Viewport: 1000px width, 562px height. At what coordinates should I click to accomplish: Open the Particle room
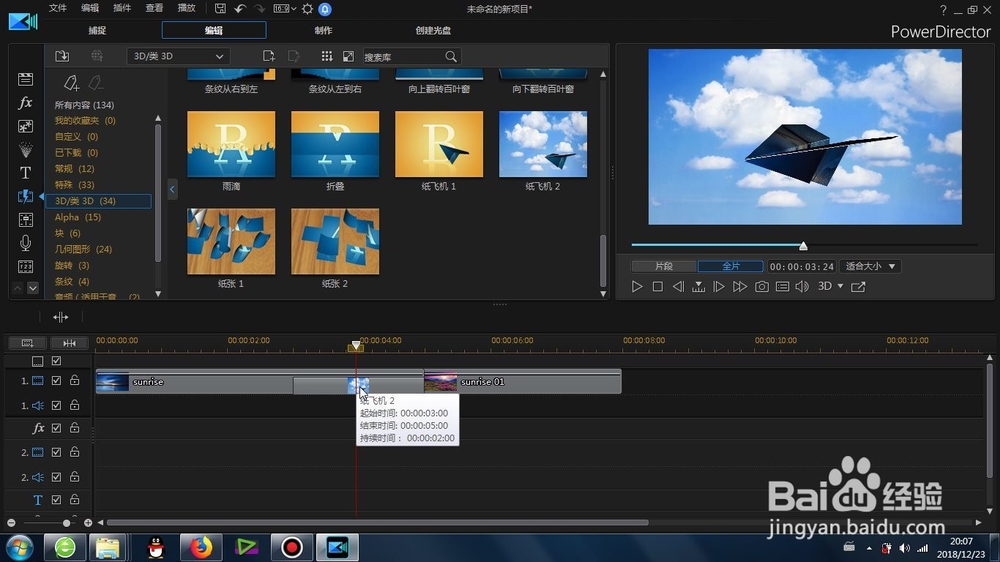coord(26,150)
